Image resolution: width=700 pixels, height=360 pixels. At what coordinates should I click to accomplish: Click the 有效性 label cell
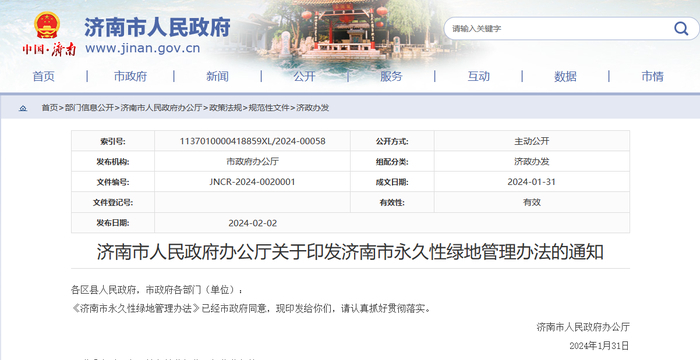click(392, 203)
